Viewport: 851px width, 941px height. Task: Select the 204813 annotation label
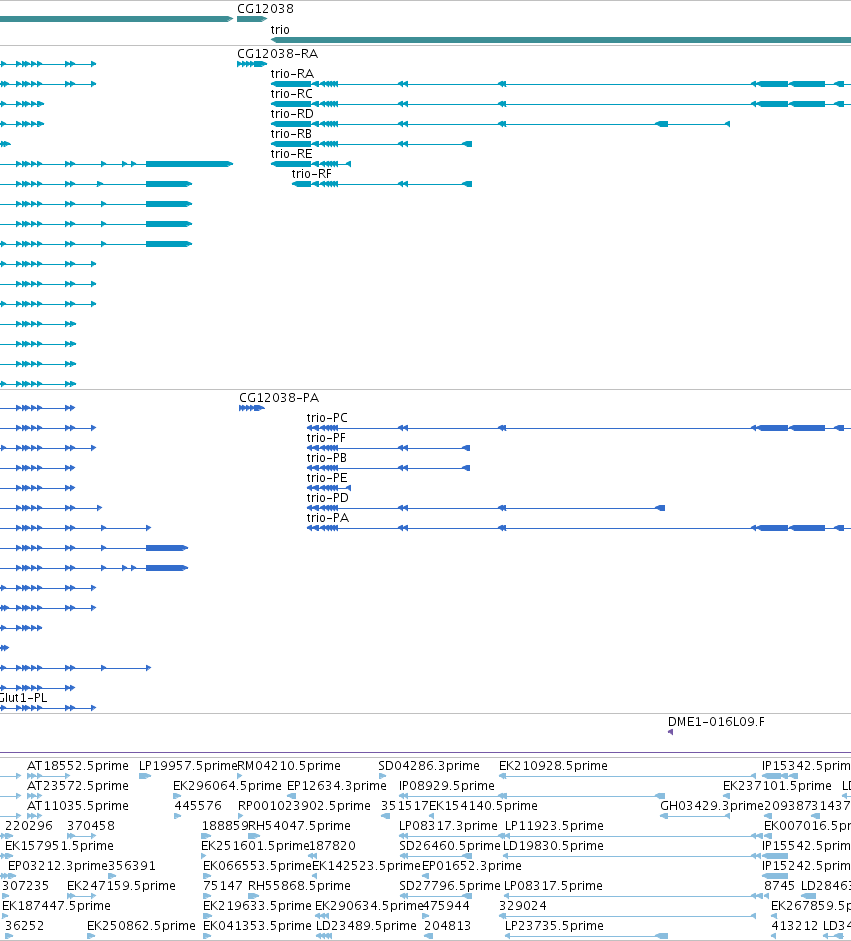tap(447, 926)
